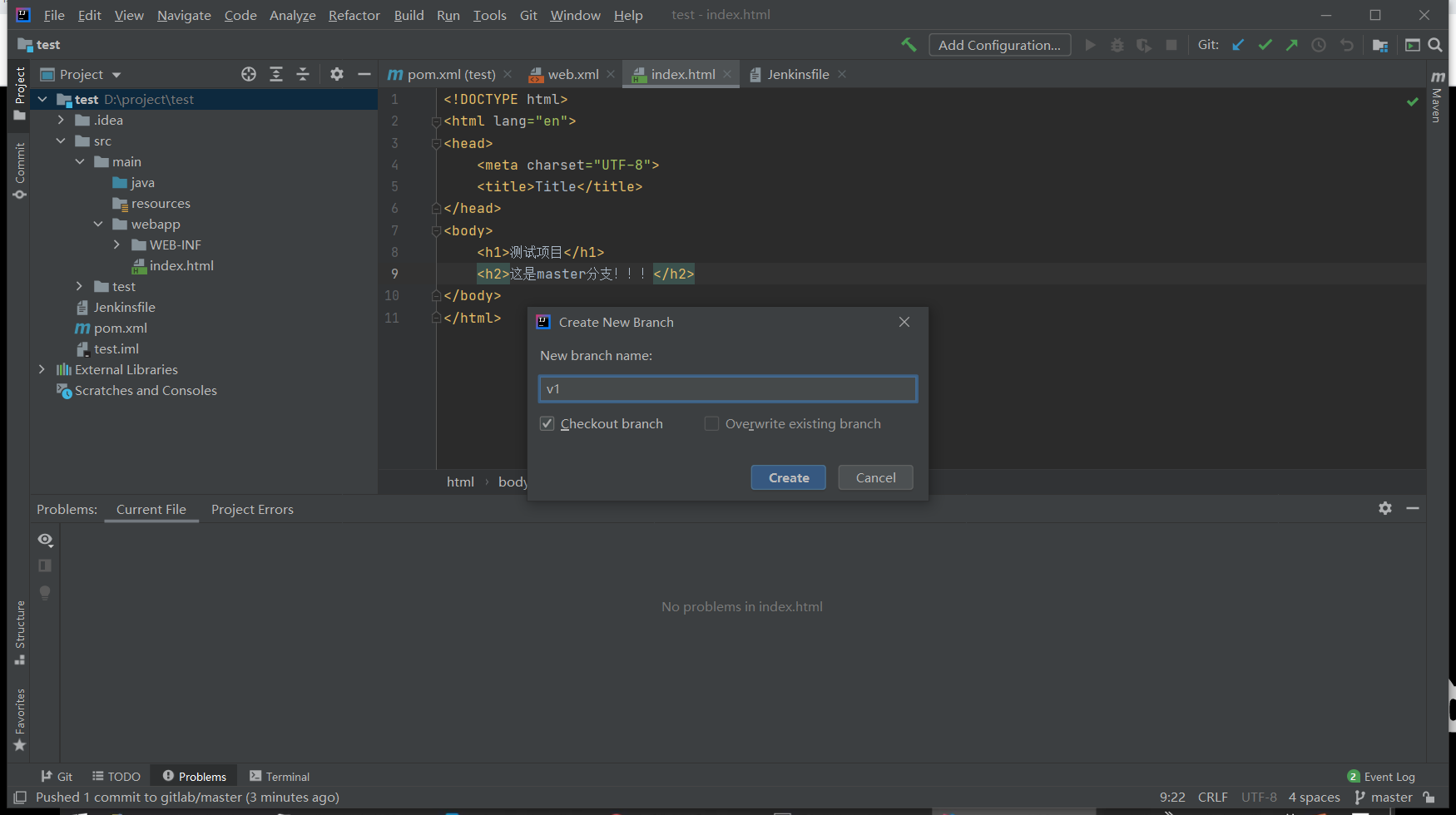Click Git Push green arrow icon
The width and height of the screenshot is (1456, 815).
pos(1292,45)
